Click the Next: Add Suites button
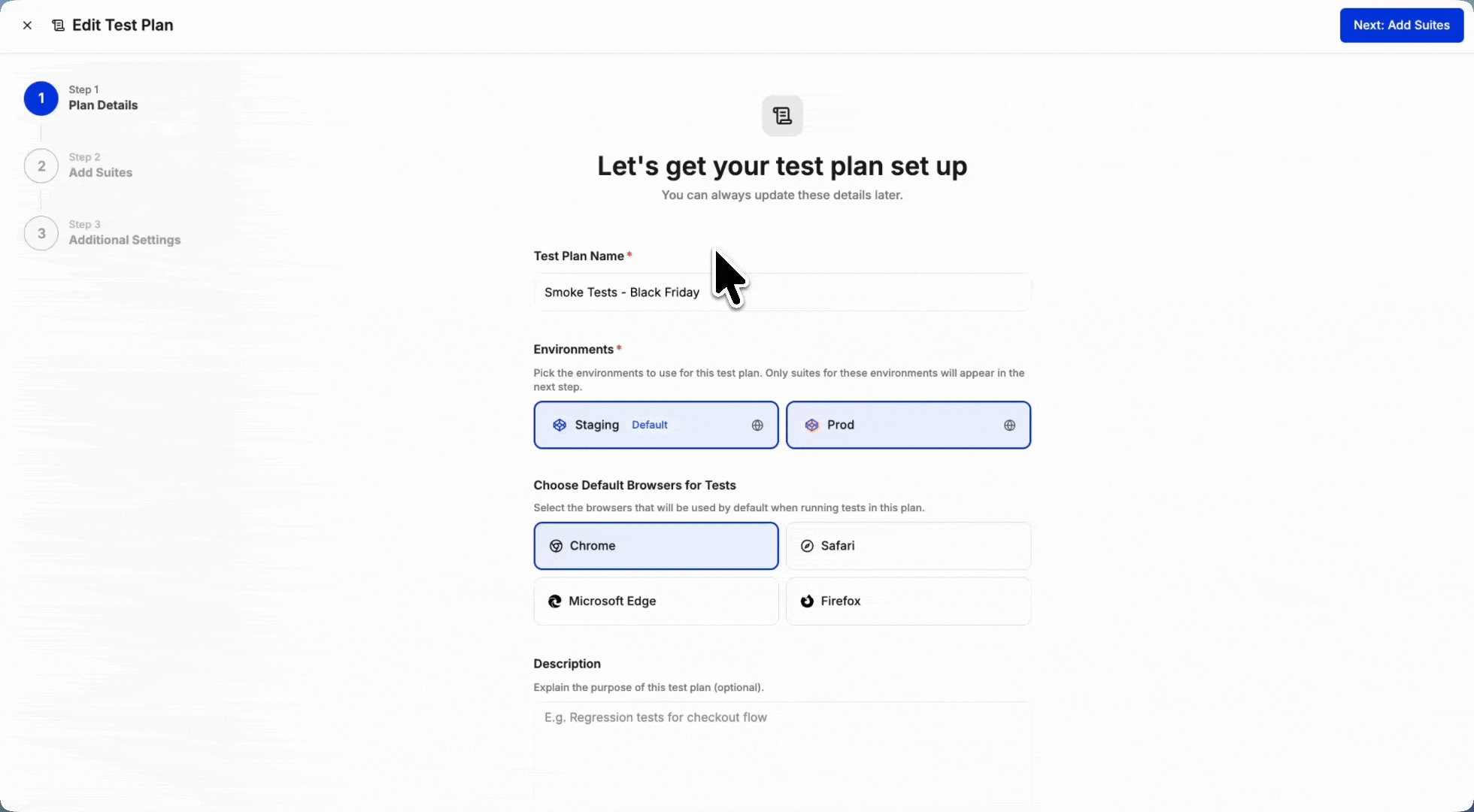Viewport: 1474px width, 812px height. [x=1400, y=25]
